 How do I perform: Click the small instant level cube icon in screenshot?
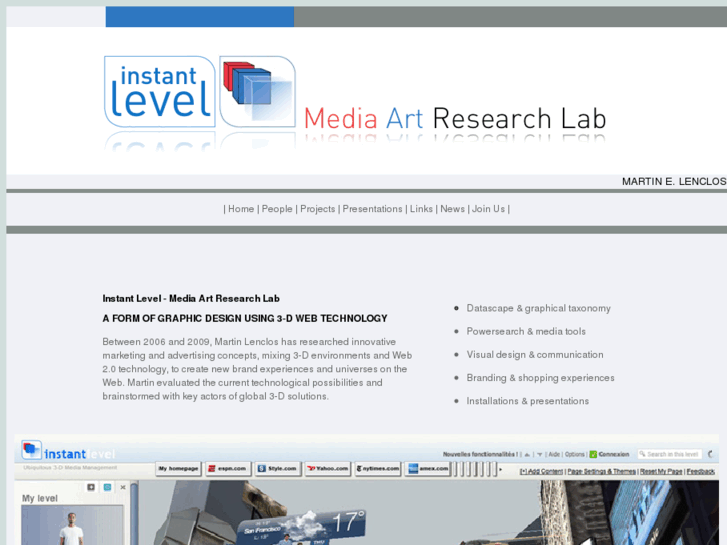click(32, 449)
